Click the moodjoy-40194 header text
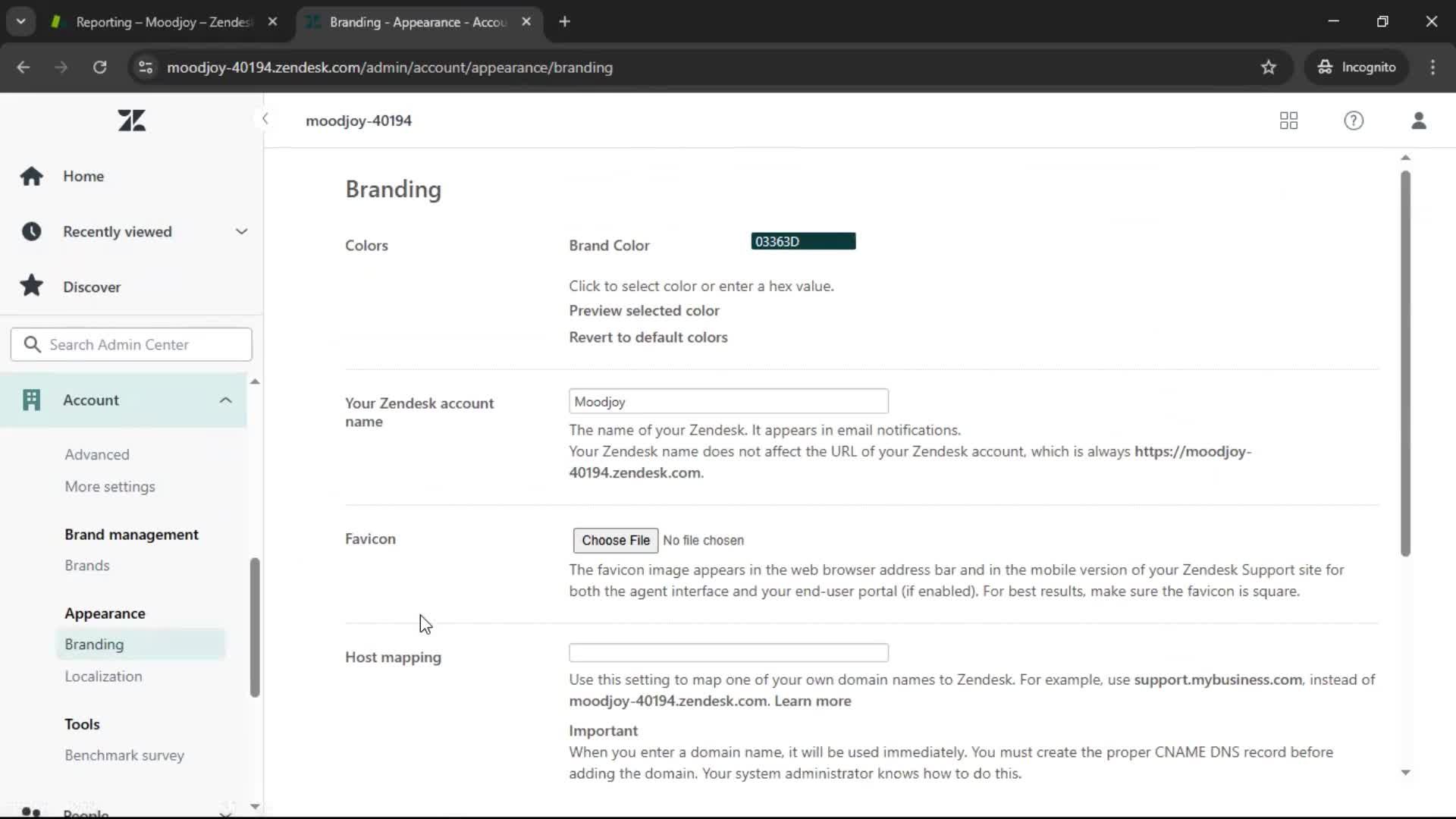This screenshot has height=819, width=1456. [359, 121]
